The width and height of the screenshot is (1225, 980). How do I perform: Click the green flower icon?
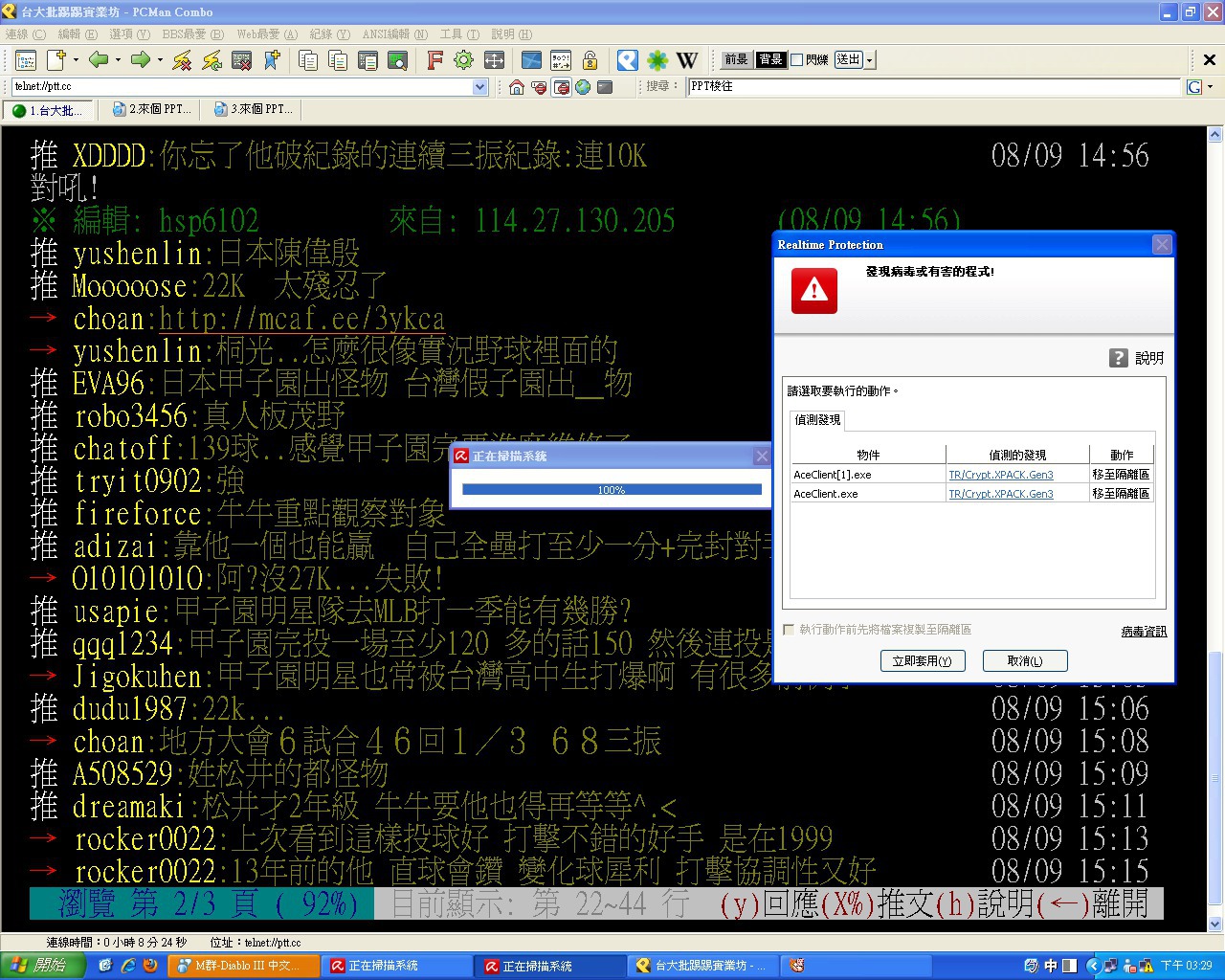(x=657, y=60)
